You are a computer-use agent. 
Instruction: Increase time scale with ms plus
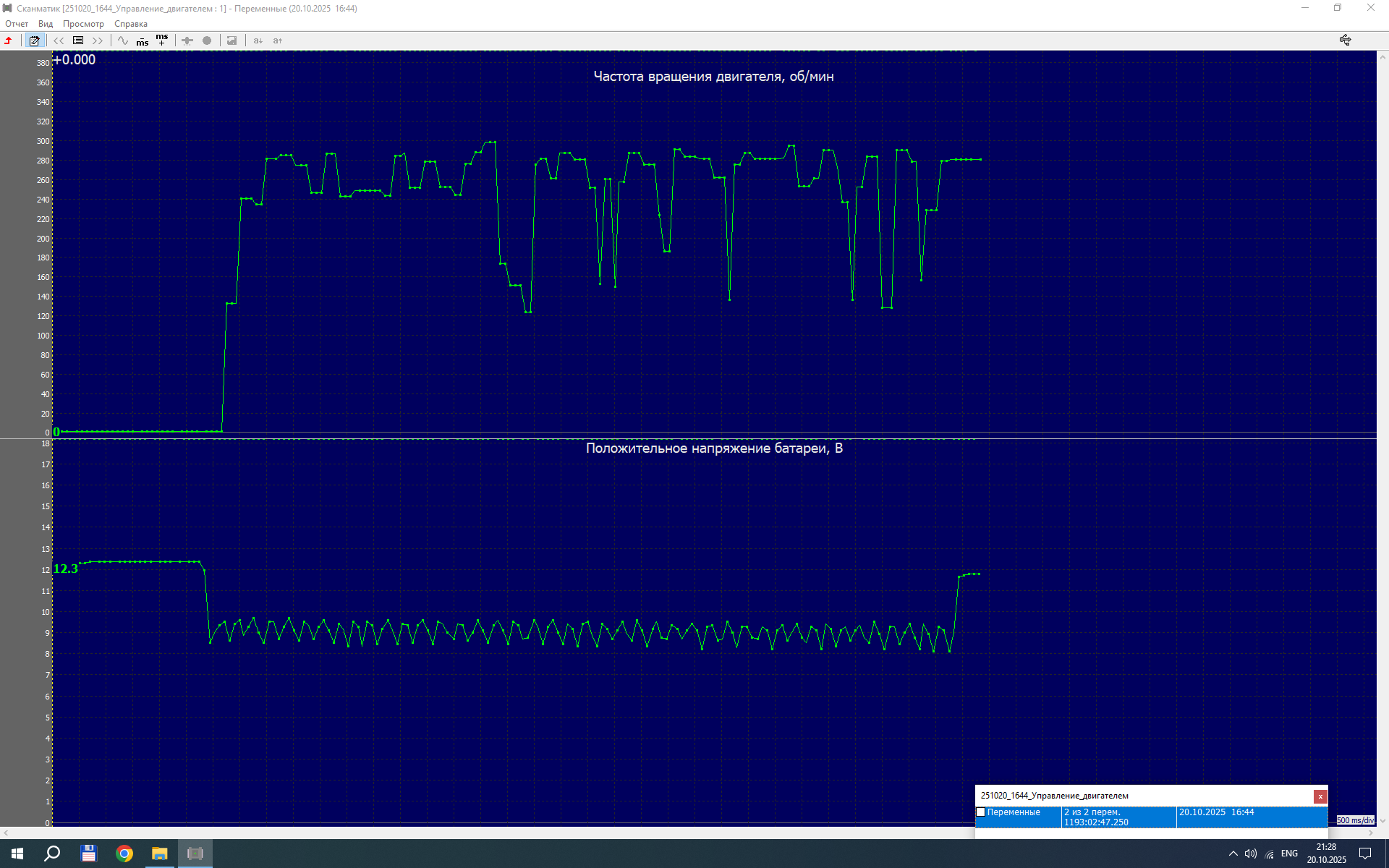point(162,40)
